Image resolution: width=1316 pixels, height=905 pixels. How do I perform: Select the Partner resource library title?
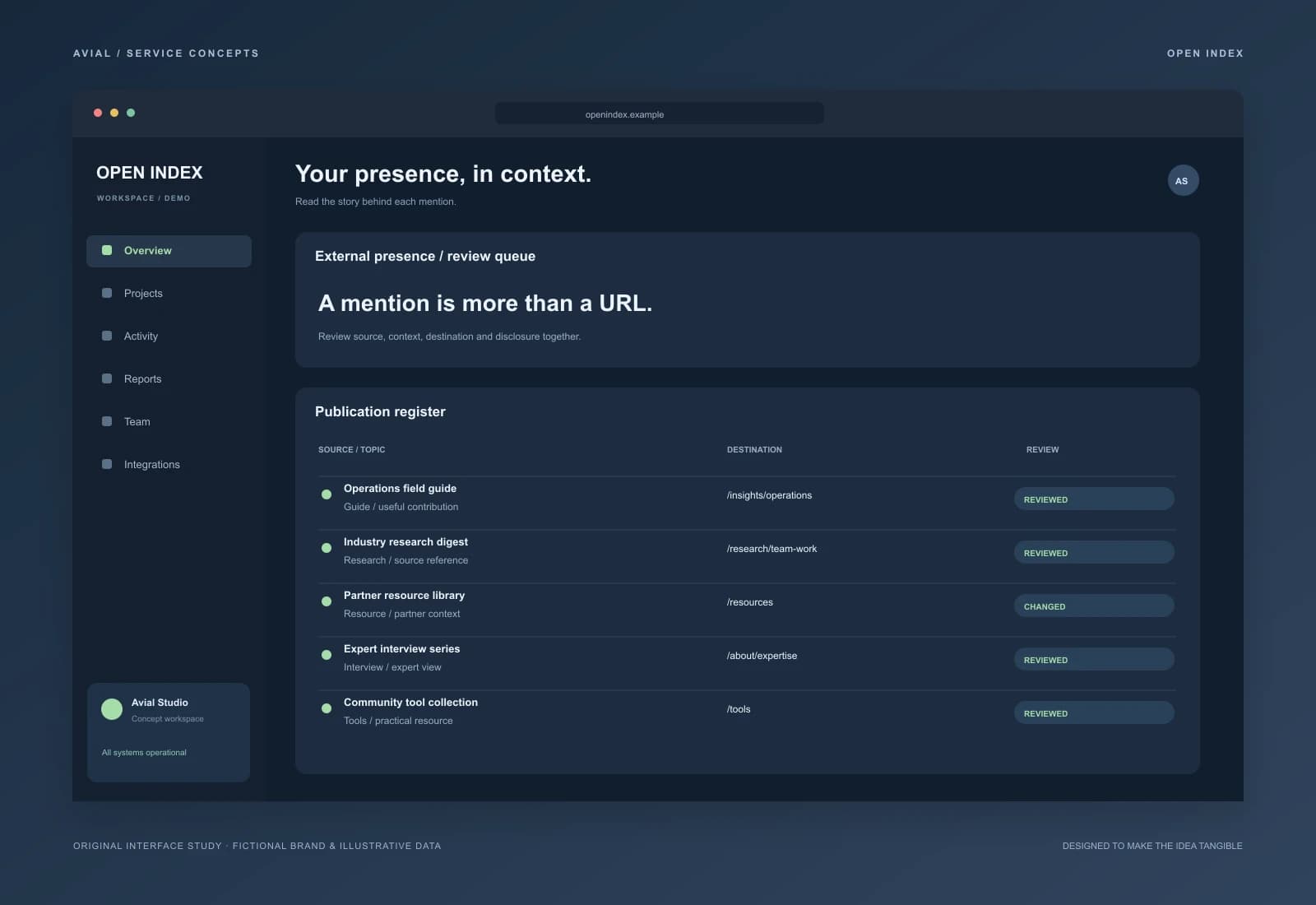point(404,596)
